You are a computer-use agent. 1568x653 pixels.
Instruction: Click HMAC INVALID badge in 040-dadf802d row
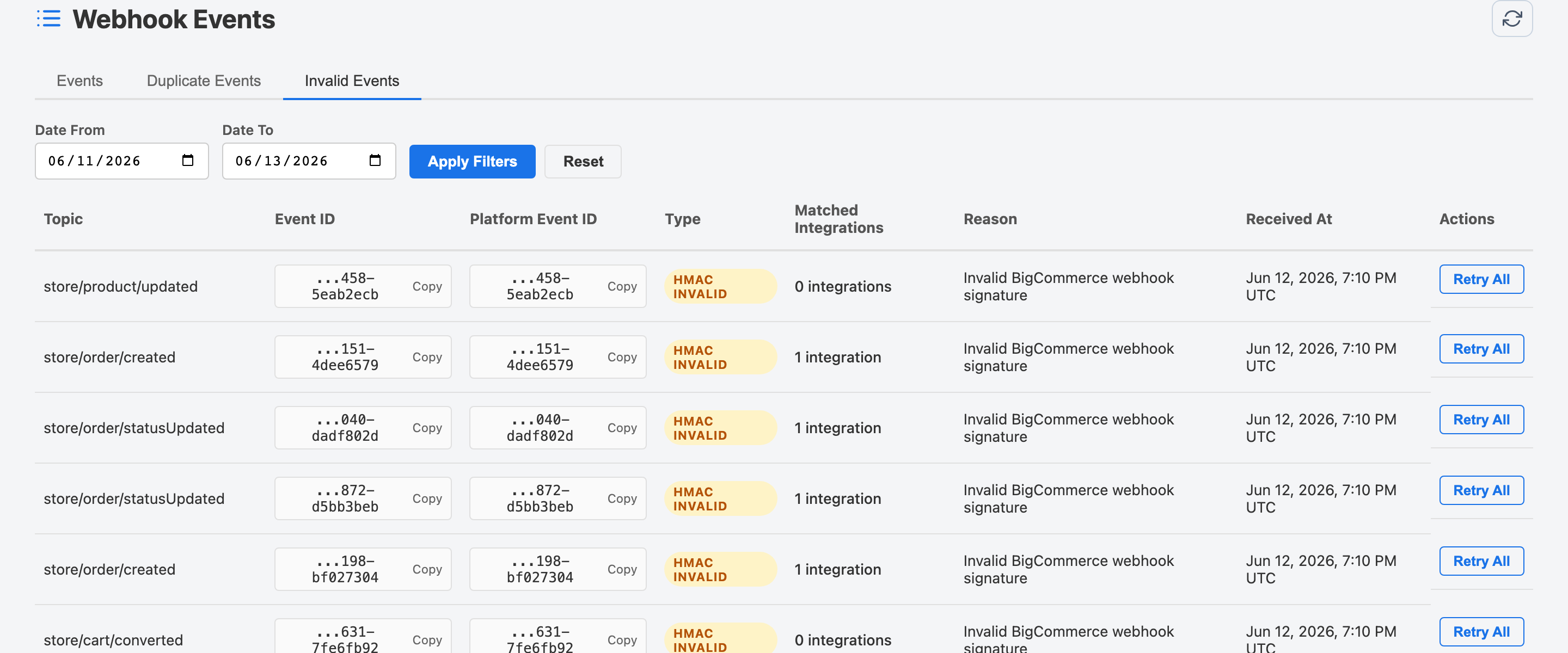[x=720, y=428]
